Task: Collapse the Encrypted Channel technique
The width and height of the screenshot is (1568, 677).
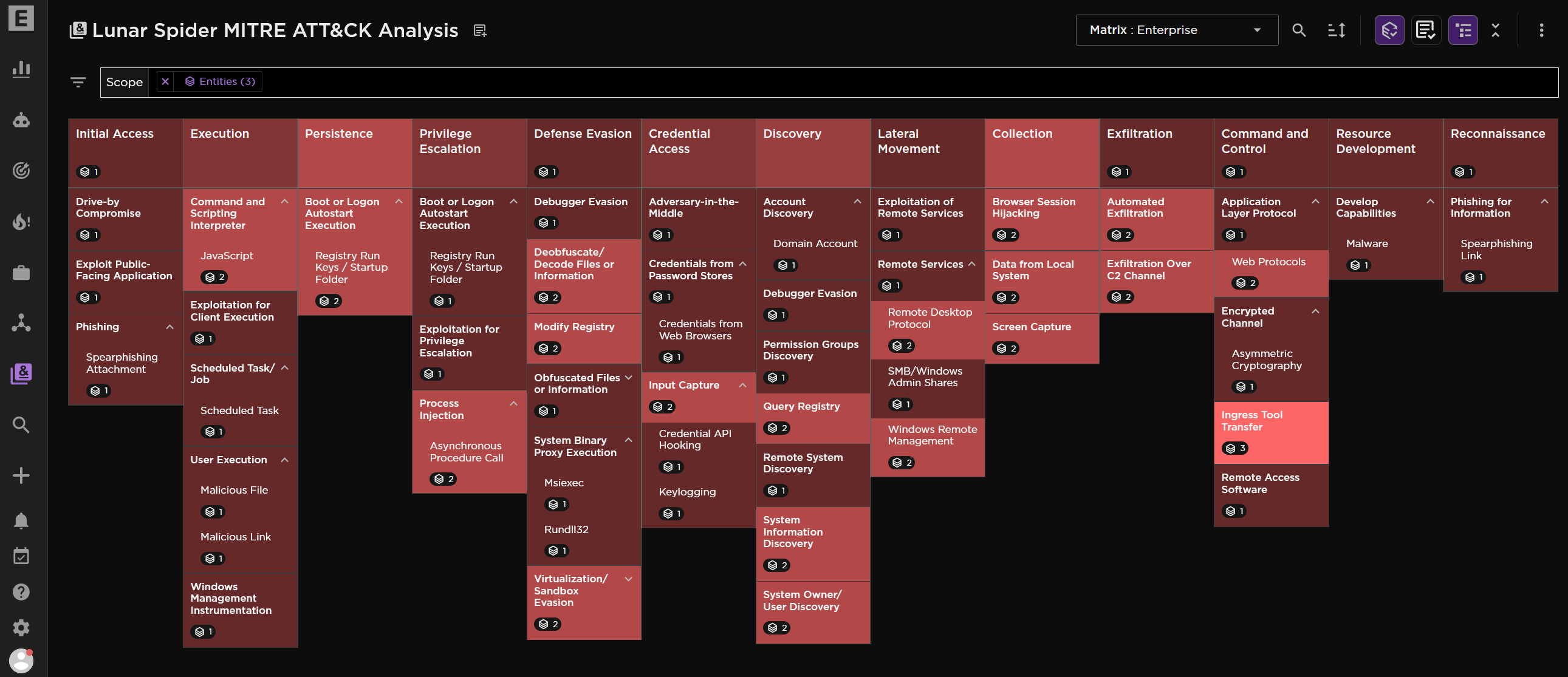Action: point(1315,311)
